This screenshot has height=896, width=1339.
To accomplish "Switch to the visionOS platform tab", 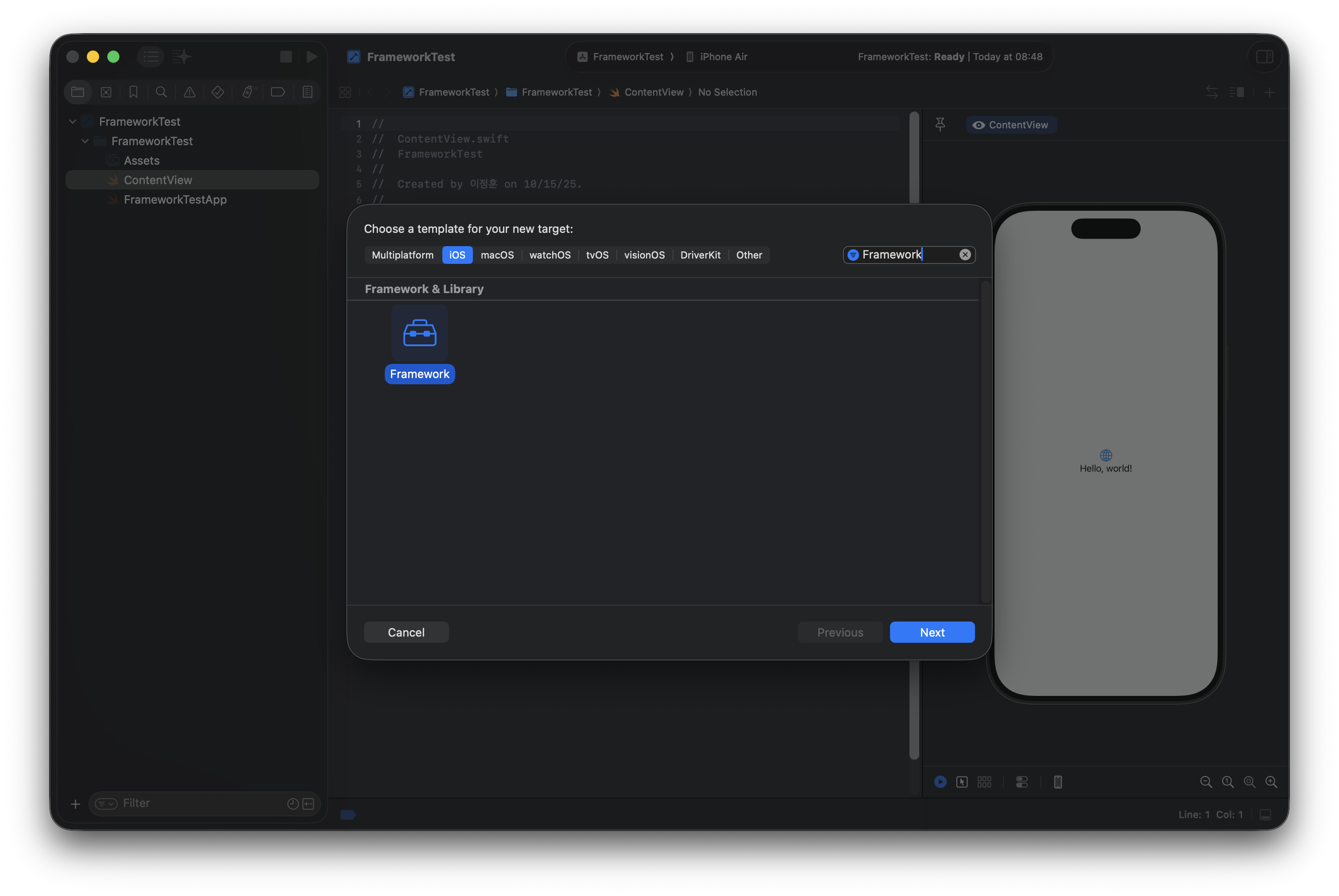I will [x=644, y=255].
